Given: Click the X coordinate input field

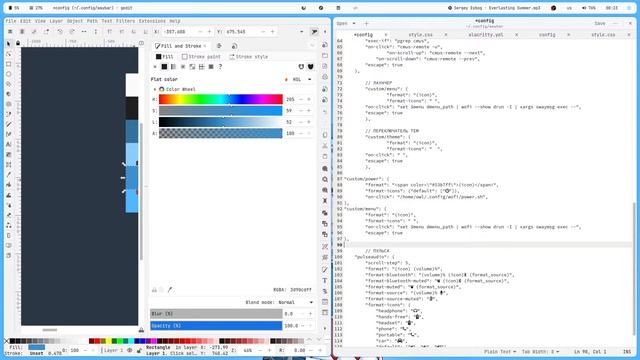Looking at the screenshot, I should (x=179, y=31).
